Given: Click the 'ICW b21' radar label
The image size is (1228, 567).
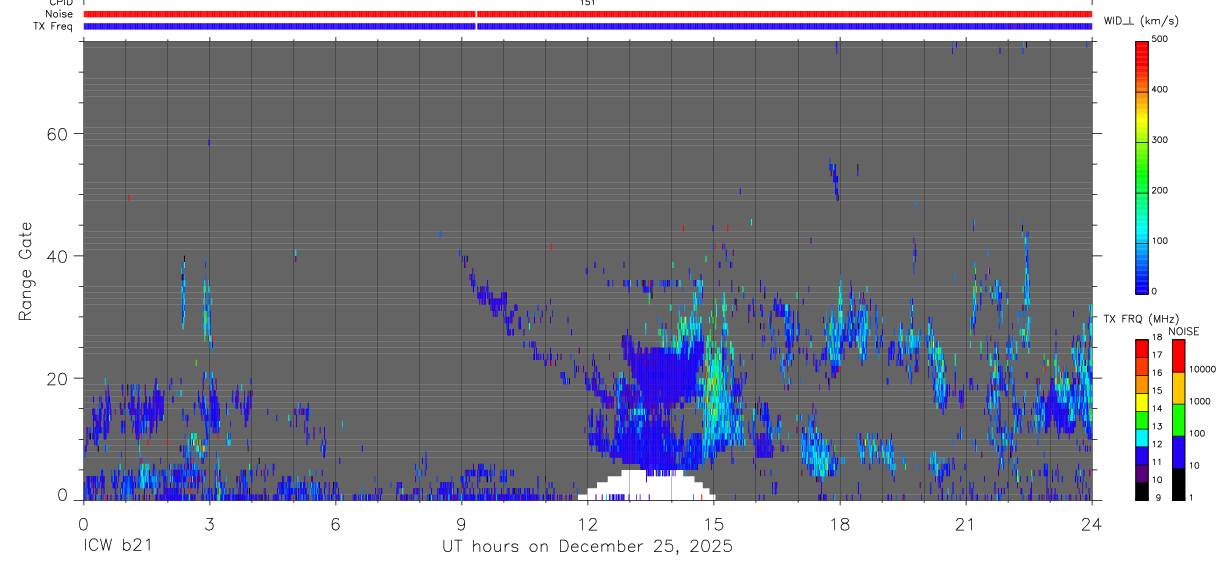Looking at the screenshot, I should pos(116,547).
